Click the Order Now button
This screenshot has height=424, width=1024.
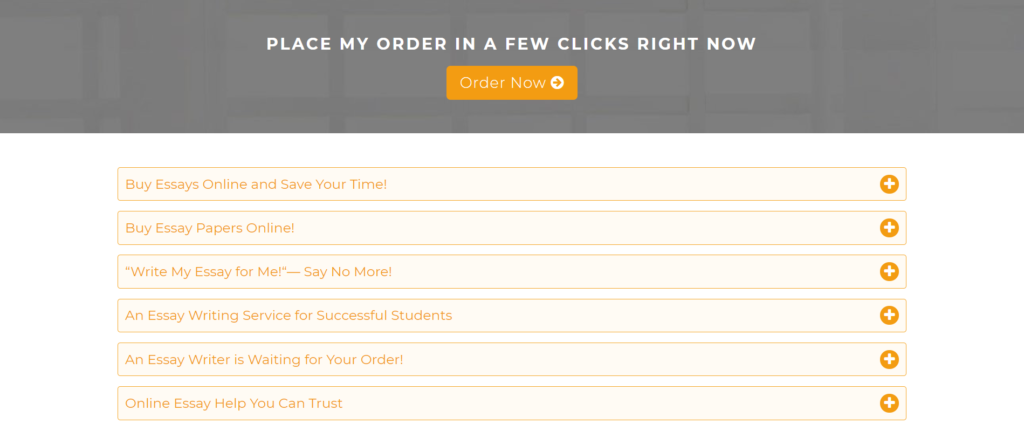coord(511,83)
